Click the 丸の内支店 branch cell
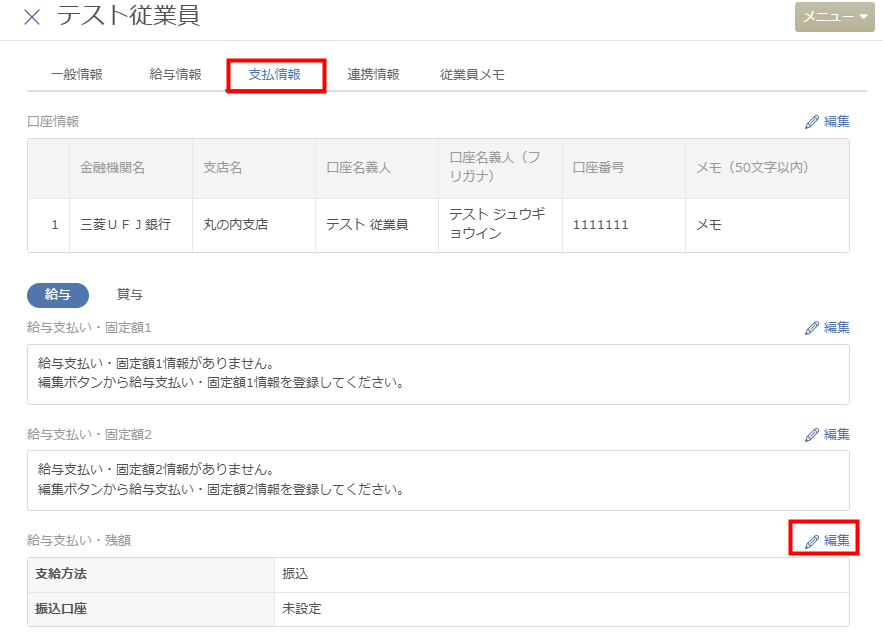Image resolution: width=883 pixels, height=642 pixels. pyautogui.click(x=235, y=225)
